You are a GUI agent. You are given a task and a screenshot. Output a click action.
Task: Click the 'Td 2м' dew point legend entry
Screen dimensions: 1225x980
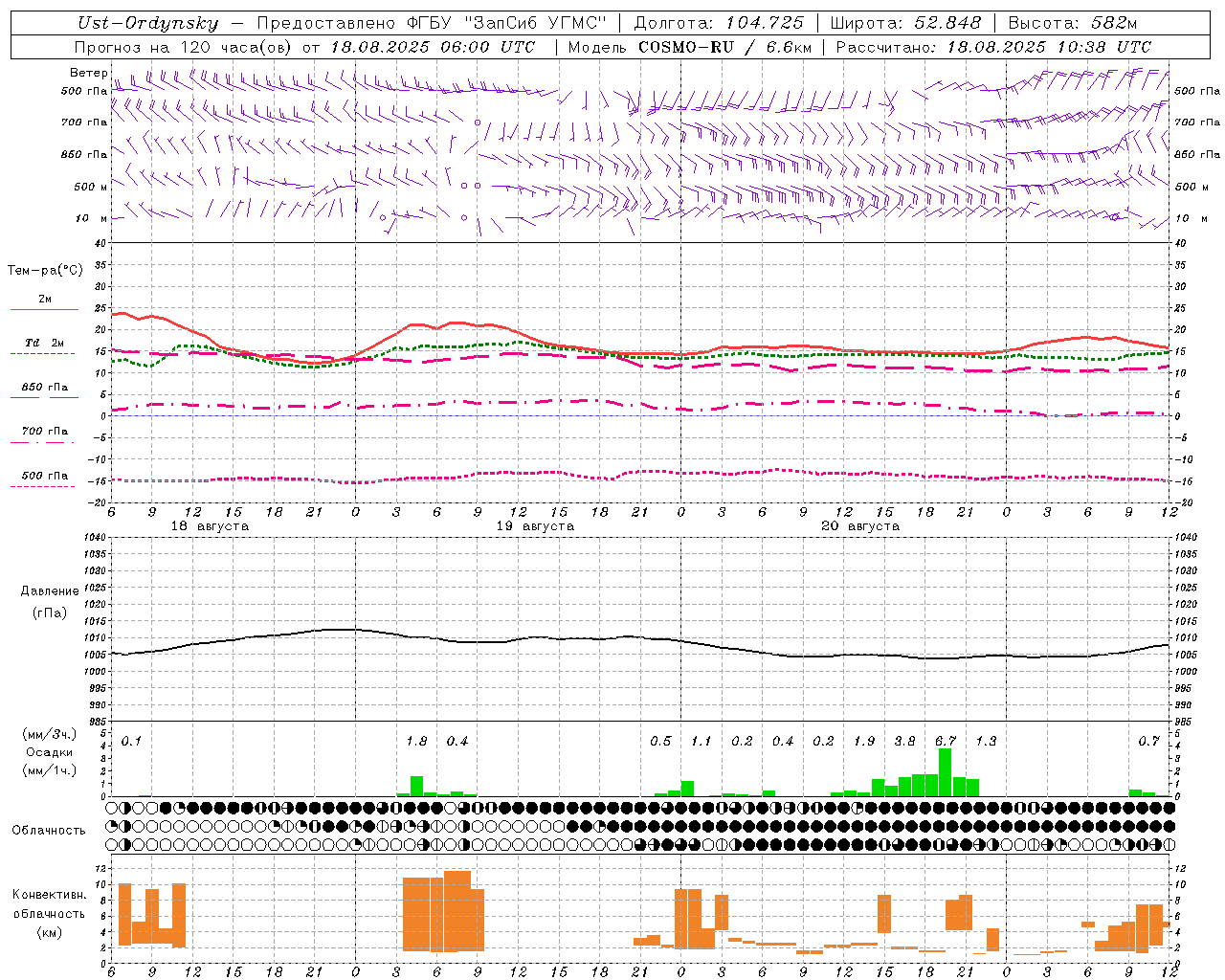[44, 343]
